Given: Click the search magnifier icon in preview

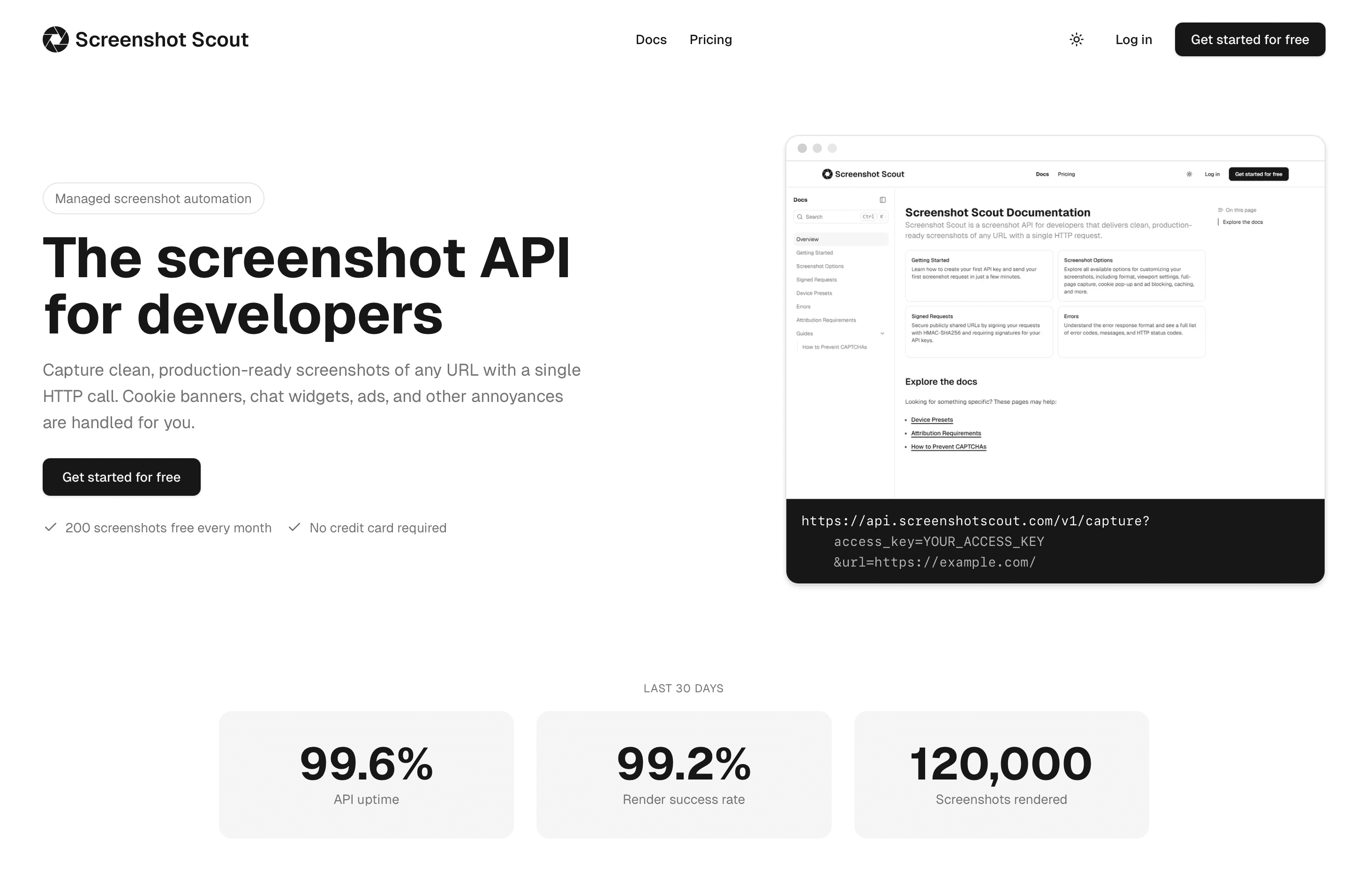Looking at the screenshot, I should click(x=800, y=217).
